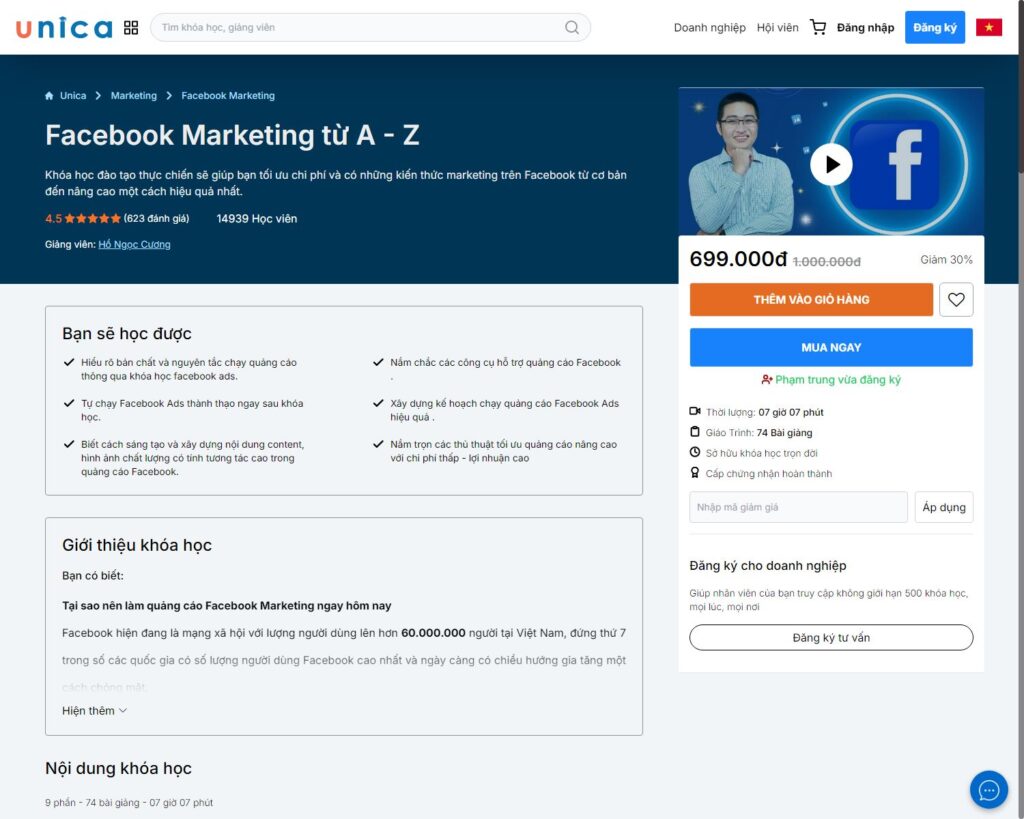Viewport: 1024px width, 819px height.
Task: Open instructor Hồ Ngọc Cương profile
Action: pos(134,245)
